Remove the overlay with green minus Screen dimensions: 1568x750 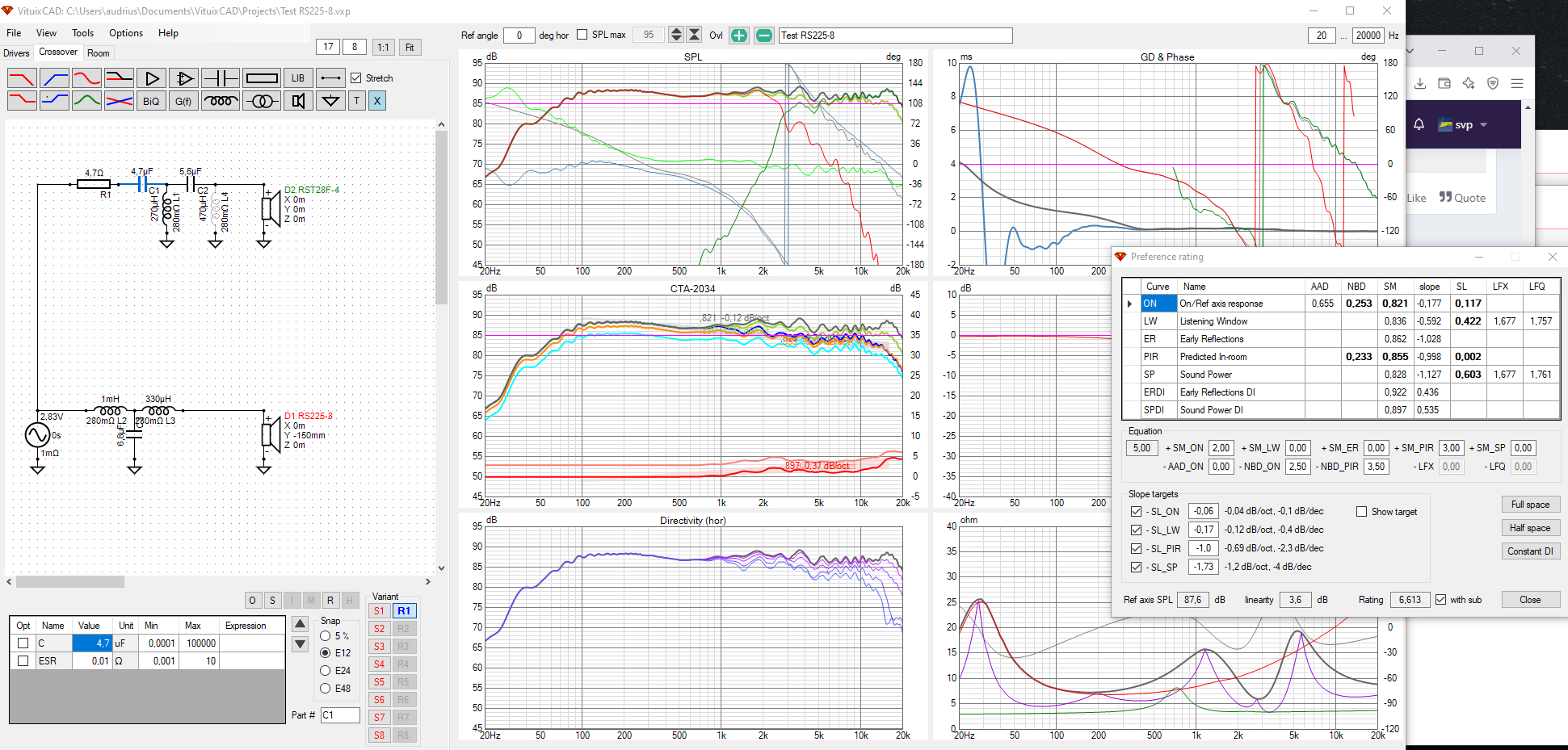click(763, 36)
